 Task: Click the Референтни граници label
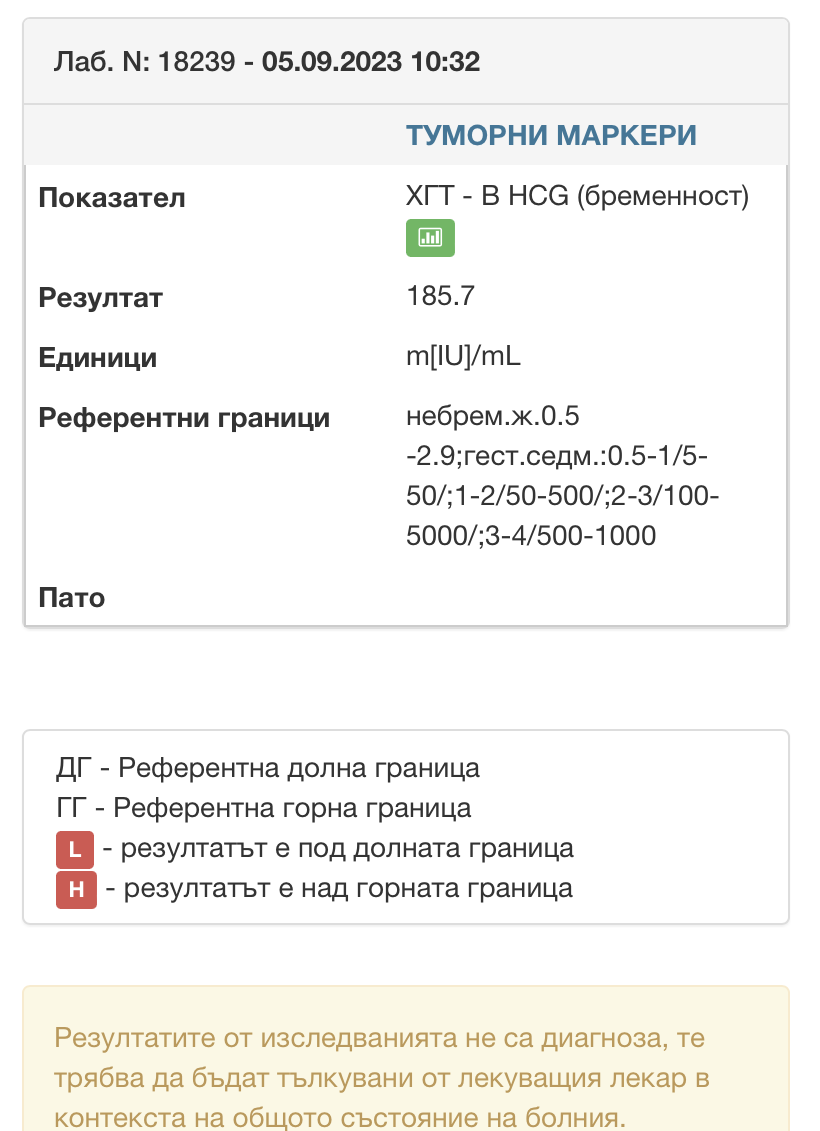184,417
